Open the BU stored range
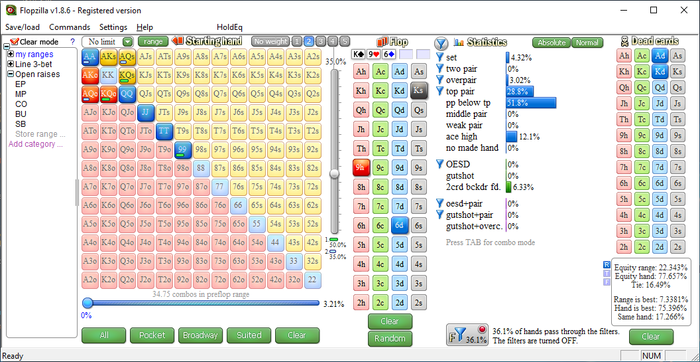Image resolution: width=700 pixels, height=362 pixels. click(x=20, y=114)
